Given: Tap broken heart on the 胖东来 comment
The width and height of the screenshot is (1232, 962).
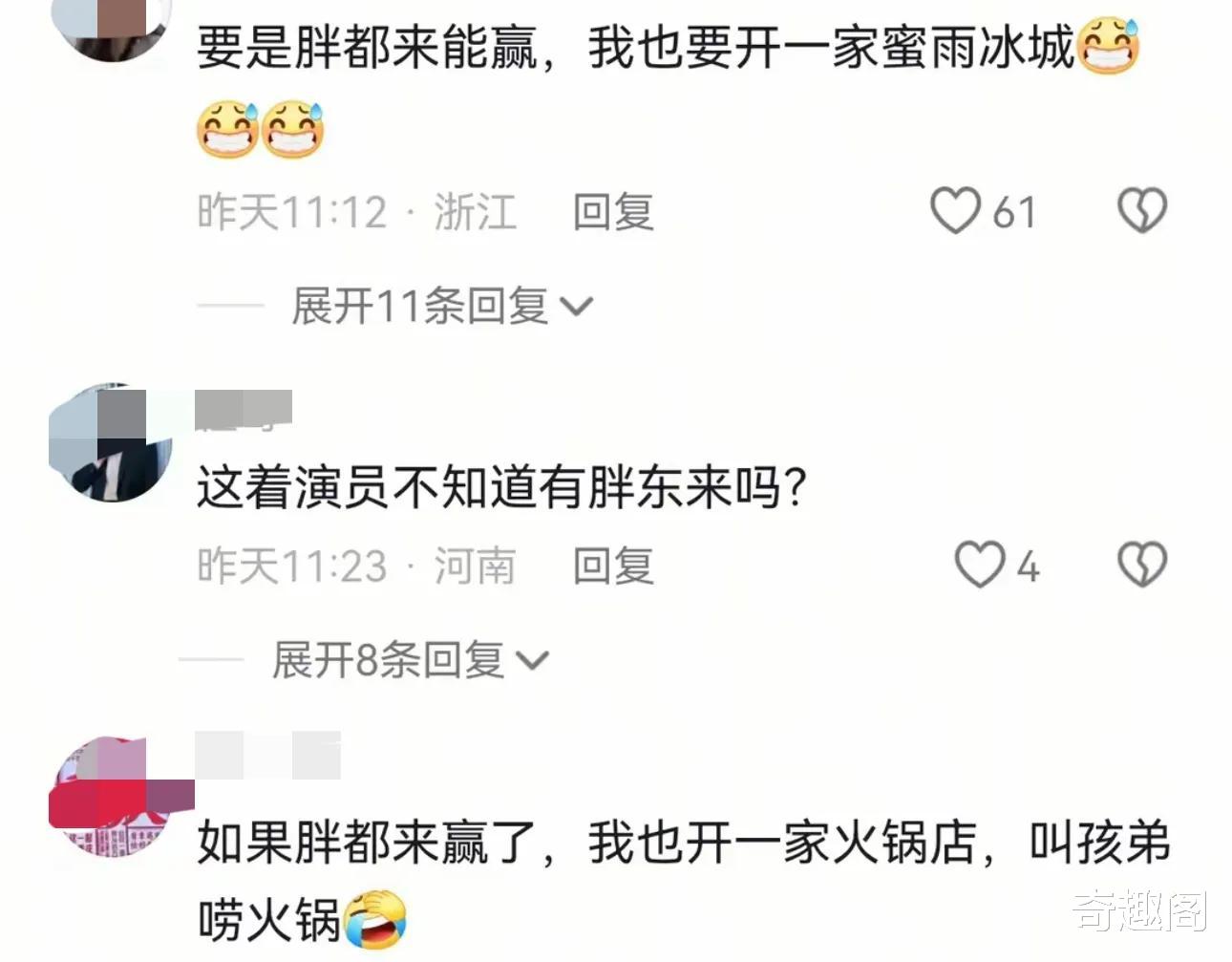Looking at the screenshot, I should click(x=1142, y=565).
